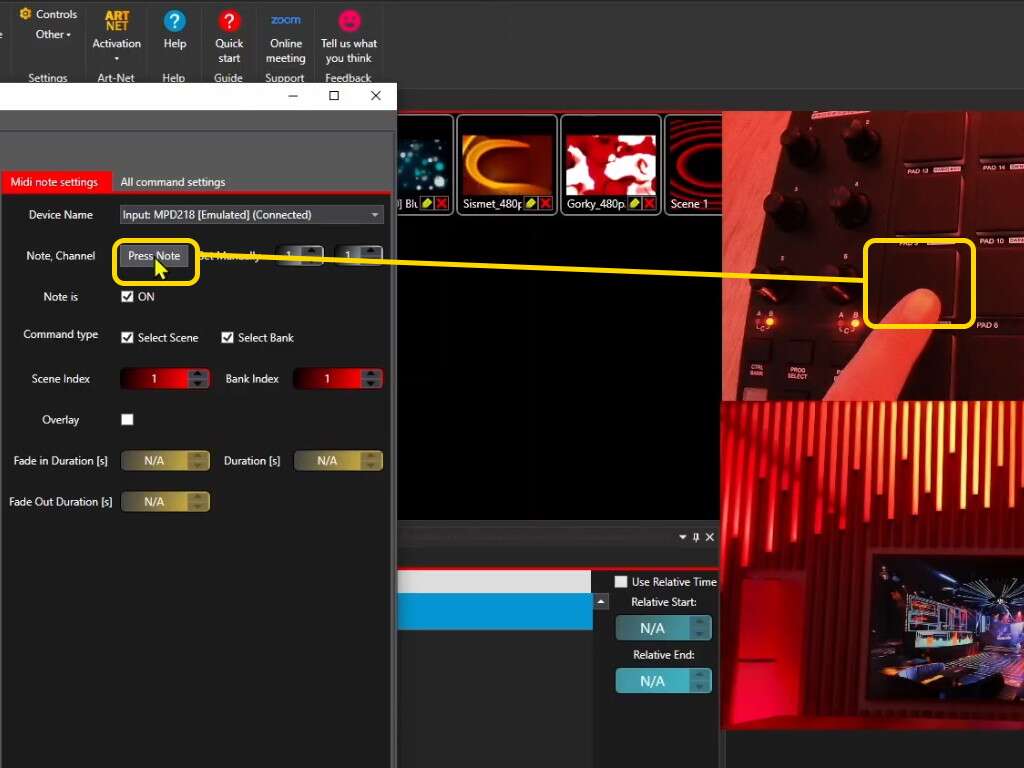Screen dimensions: 1024x768
Task: Select the Scene 1 thumbnail
Action: tap(693, 160)
